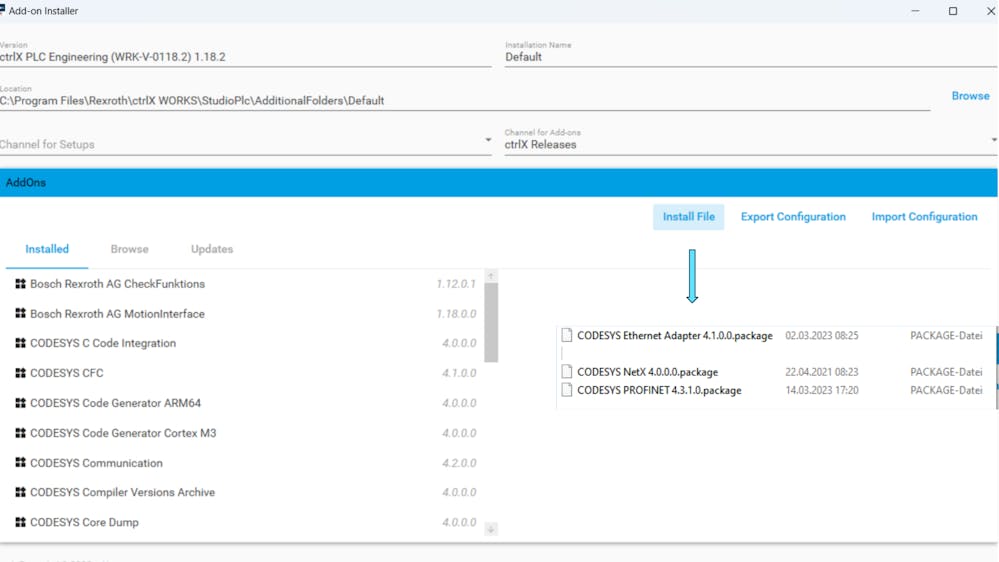999x562 pixels.
Task: Open the Channel for Setups dropdown
Action: tap(245, 144)
